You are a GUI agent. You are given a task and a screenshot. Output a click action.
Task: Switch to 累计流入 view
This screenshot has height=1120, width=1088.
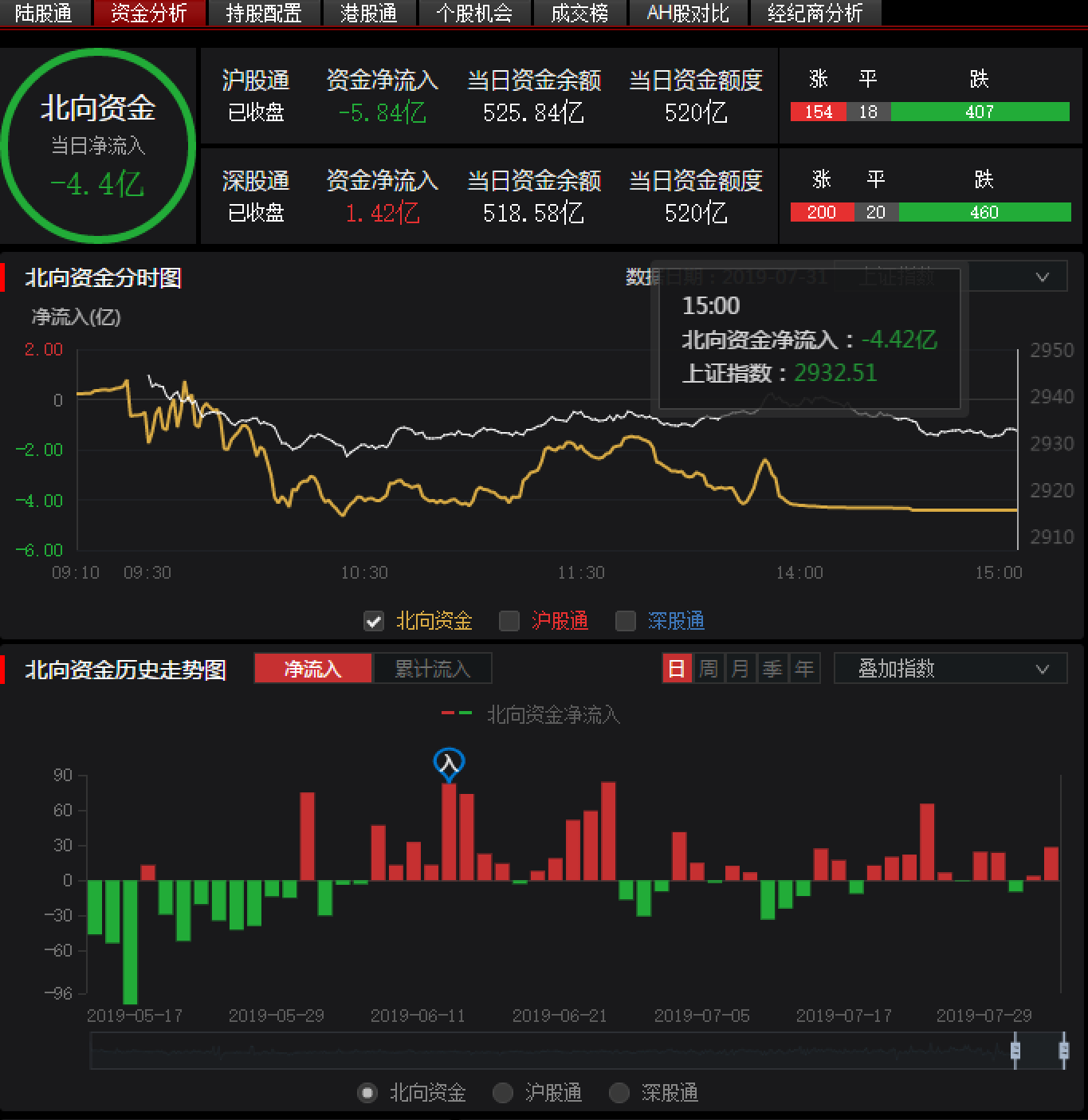point(432,669)
